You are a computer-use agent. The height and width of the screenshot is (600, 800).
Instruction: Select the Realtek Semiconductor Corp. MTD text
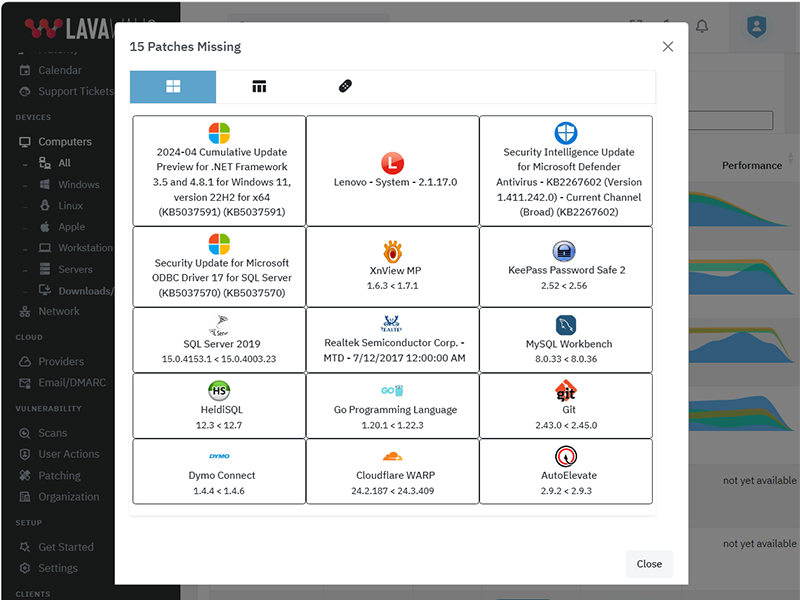click(x=394, y=351)
